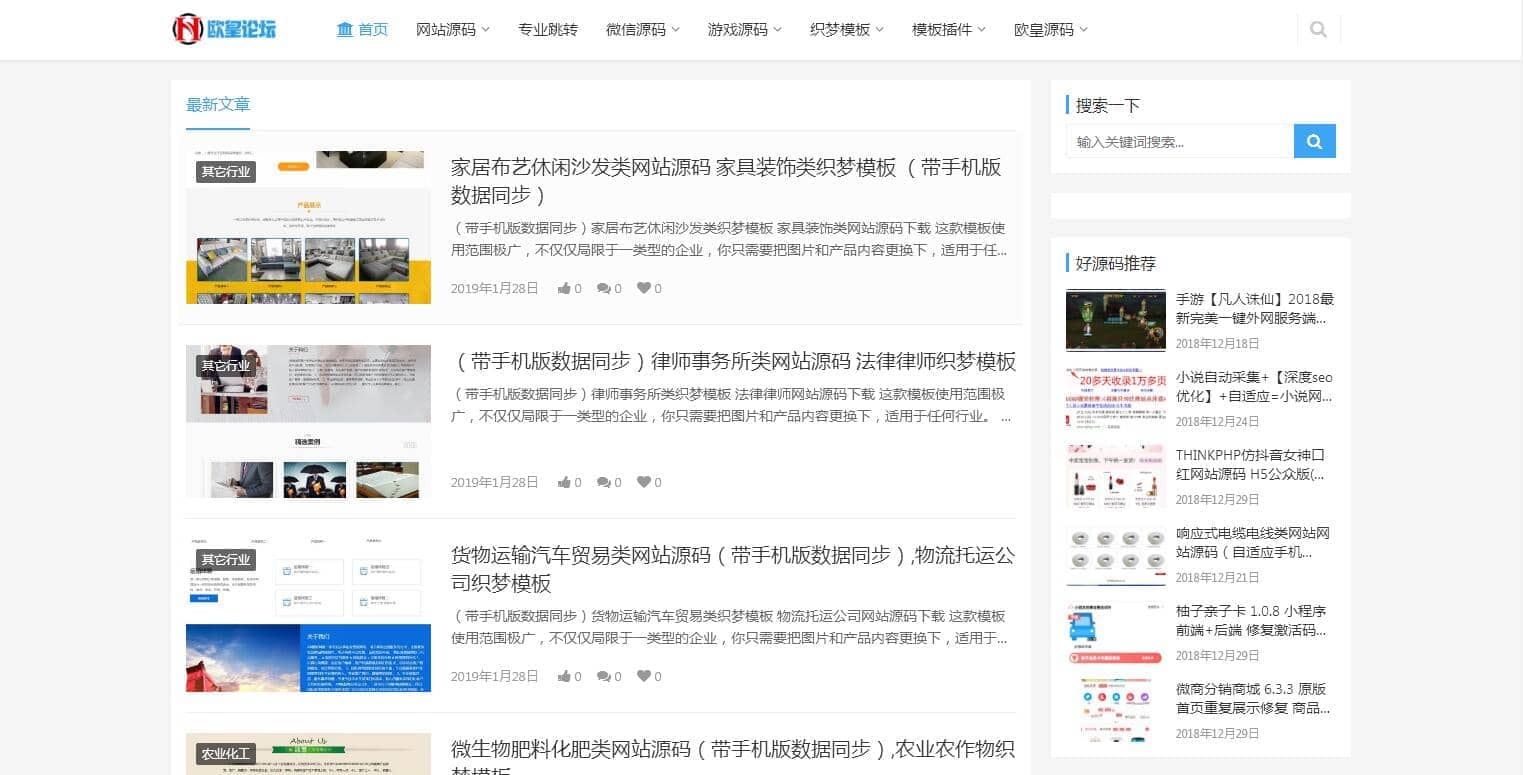This screenshot has width=1523, height=775.
Task: Open the sofa furniture article thumbnail
Action: coord(308,227)
